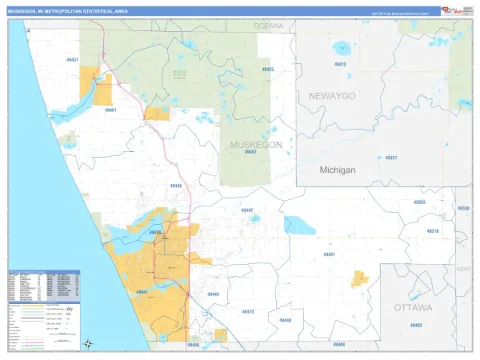Click ZIP code label 49442
This screenshot has width=480, height=360.
tap(247, 210)
